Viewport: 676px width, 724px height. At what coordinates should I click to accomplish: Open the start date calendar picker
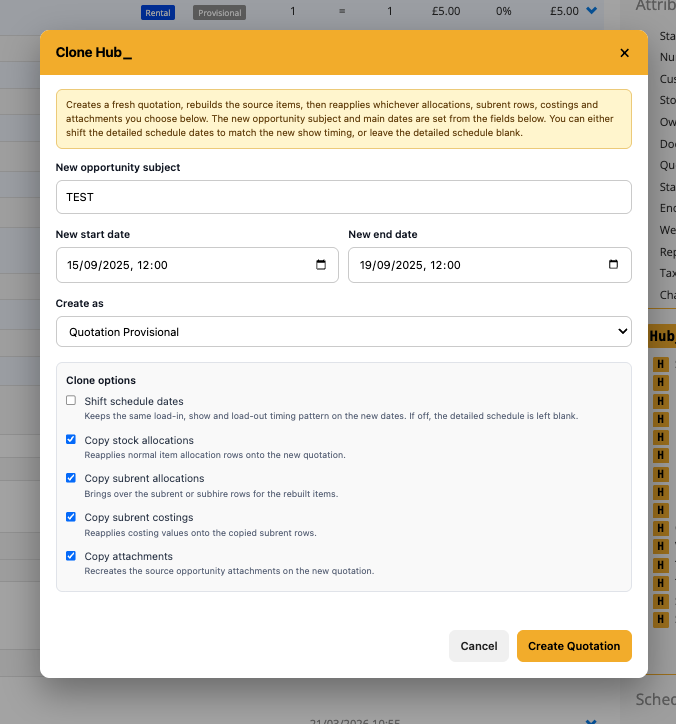(x=320, y=265)
